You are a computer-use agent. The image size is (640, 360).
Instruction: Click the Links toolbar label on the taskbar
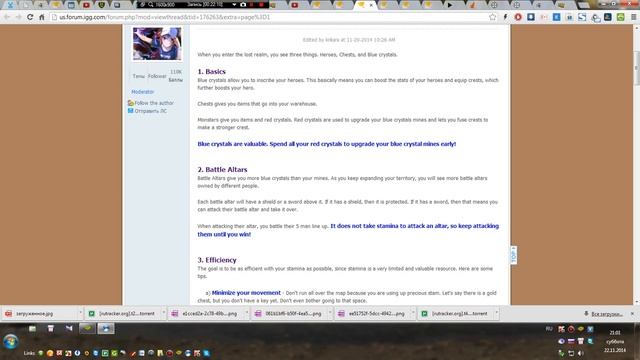click(29, 353)
